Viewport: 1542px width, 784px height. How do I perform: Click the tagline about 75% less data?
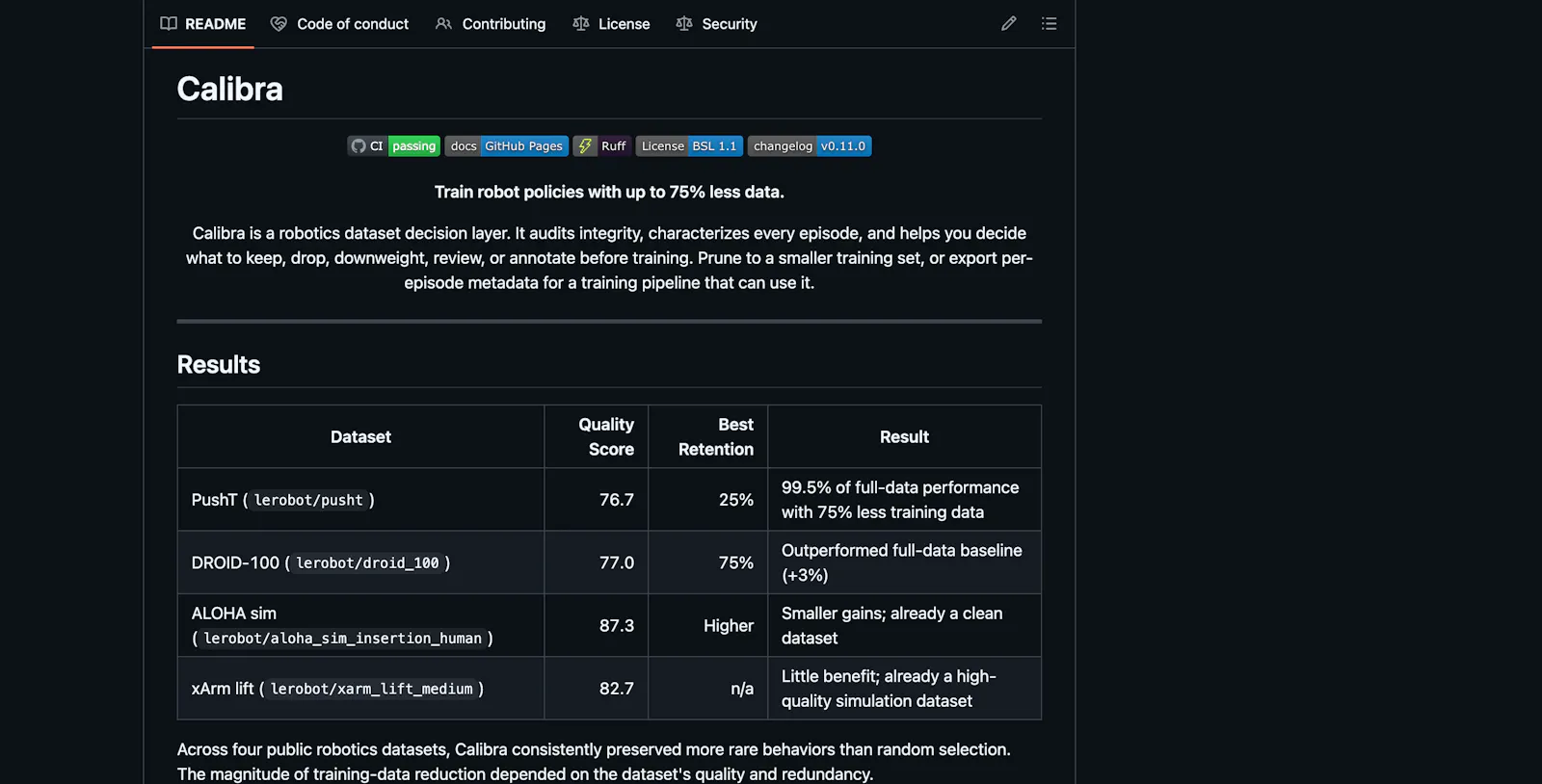609,193
